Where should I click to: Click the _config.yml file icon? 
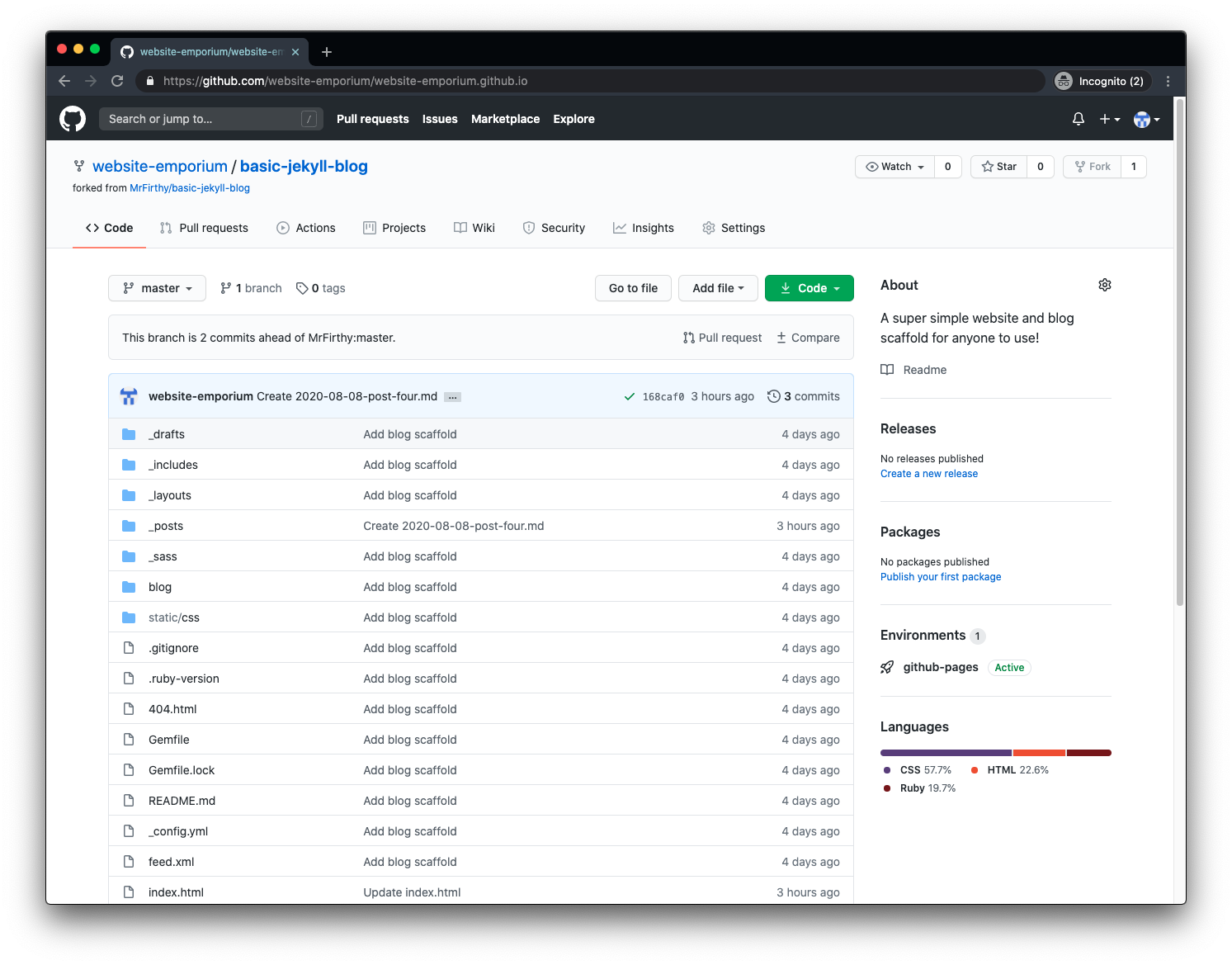coord(129,831)
